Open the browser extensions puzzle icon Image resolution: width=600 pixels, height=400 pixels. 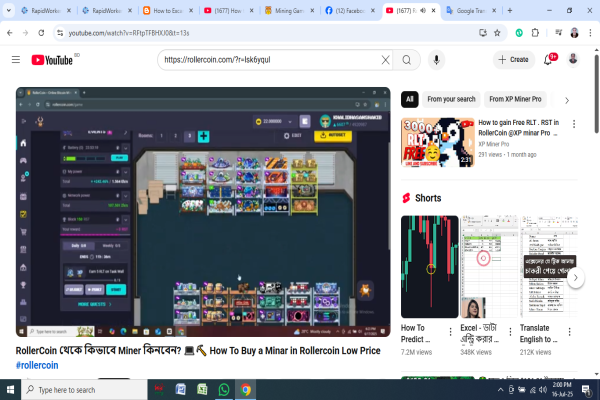click(535, 33)
